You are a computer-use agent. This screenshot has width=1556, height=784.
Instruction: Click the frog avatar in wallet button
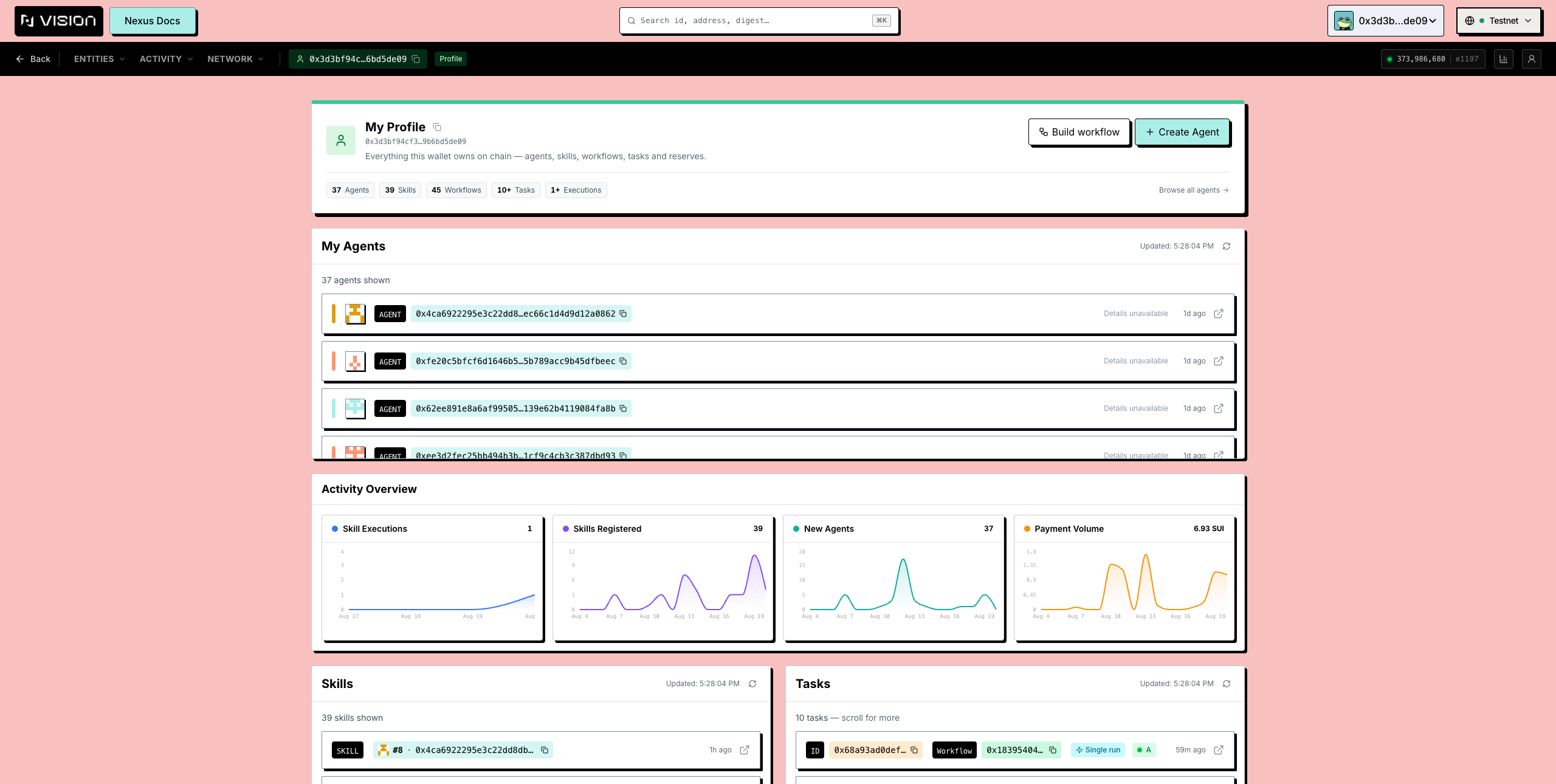pyautogui.click(x=1343, y=21)
